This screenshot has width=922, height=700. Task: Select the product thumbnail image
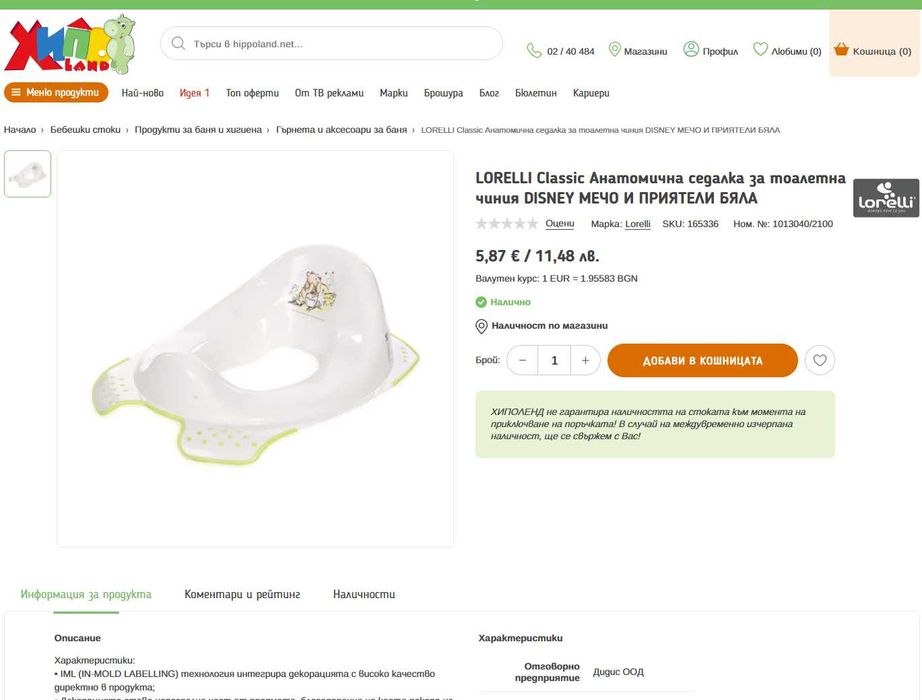(28, 174)
